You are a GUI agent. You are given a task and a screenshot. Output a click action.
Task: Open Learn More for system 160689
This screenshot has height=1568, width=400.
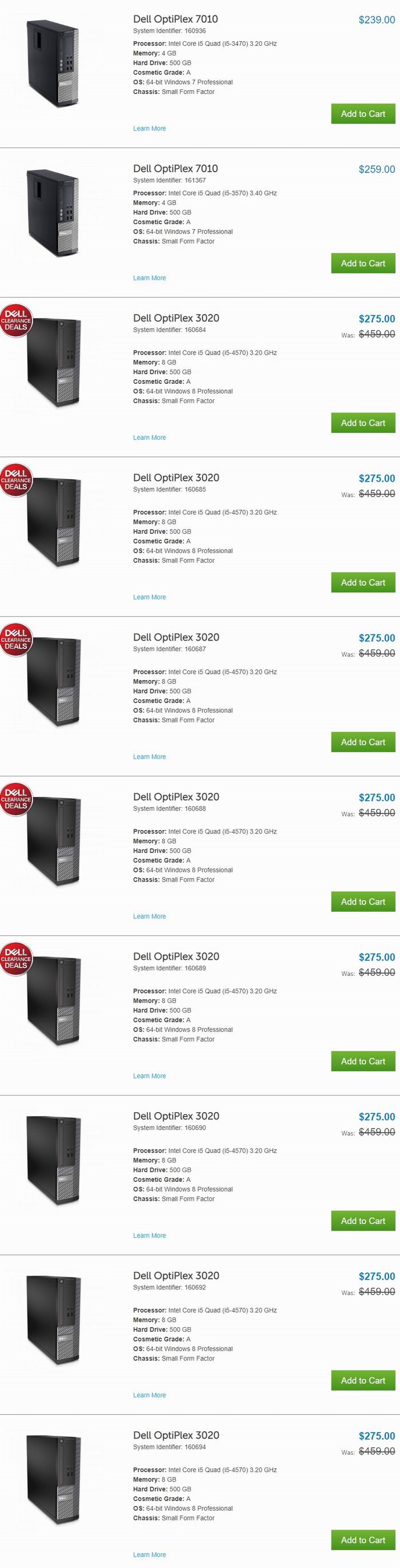point(150,1075)
